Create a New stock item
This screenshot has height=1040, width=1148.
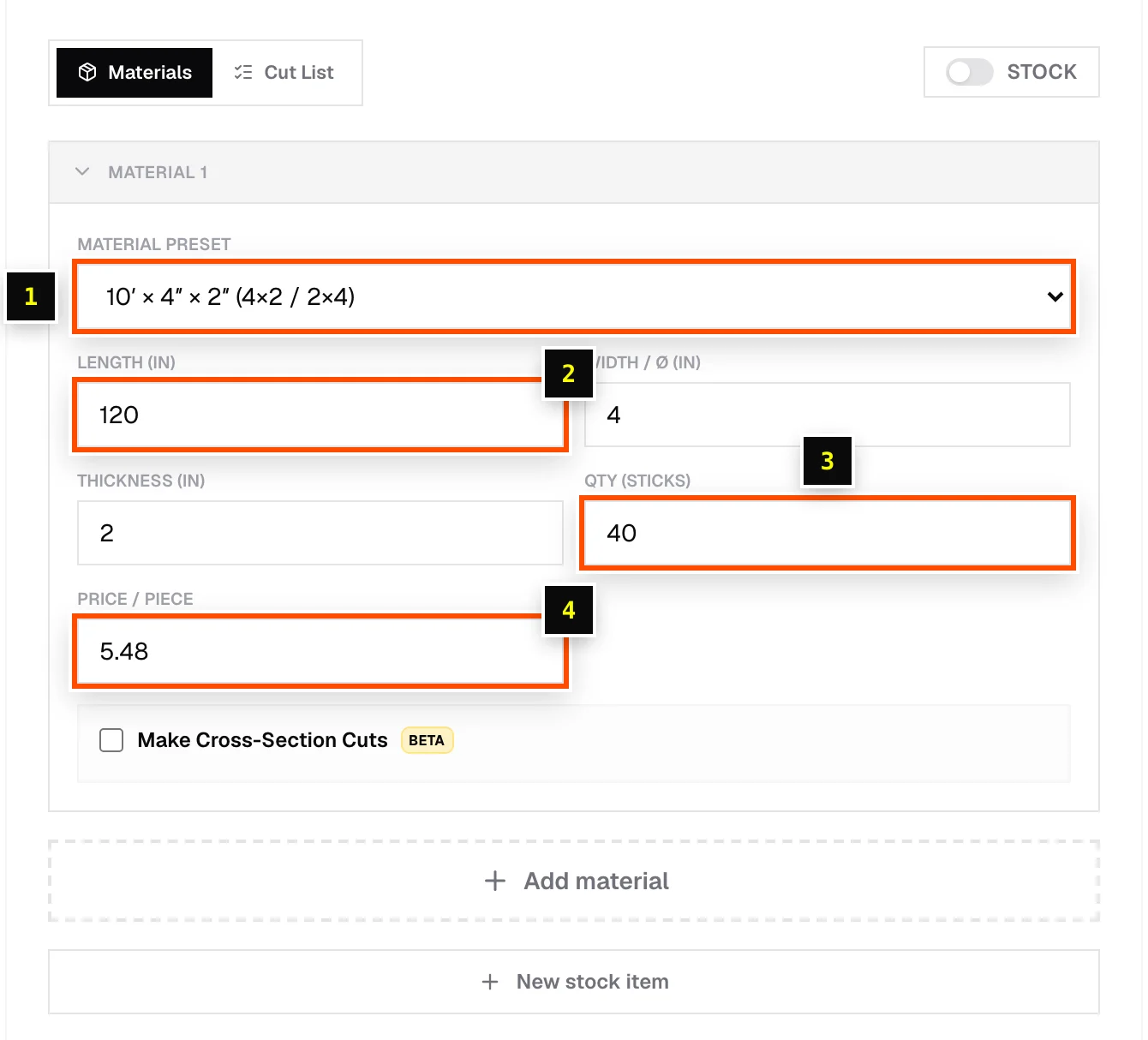point(574,982)
